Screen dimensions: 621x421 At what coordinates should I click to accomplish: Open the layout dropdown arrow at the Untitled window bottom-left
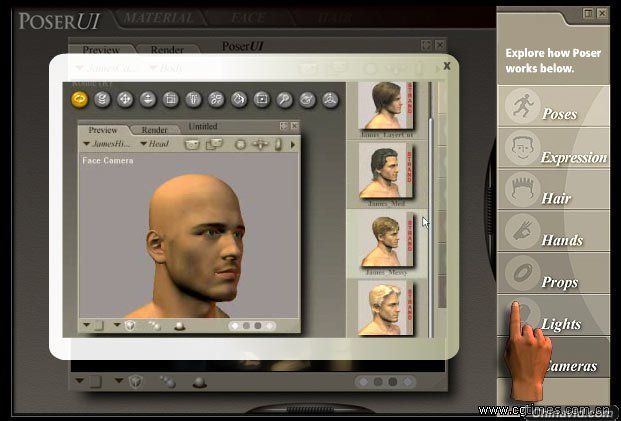[87, 325]
